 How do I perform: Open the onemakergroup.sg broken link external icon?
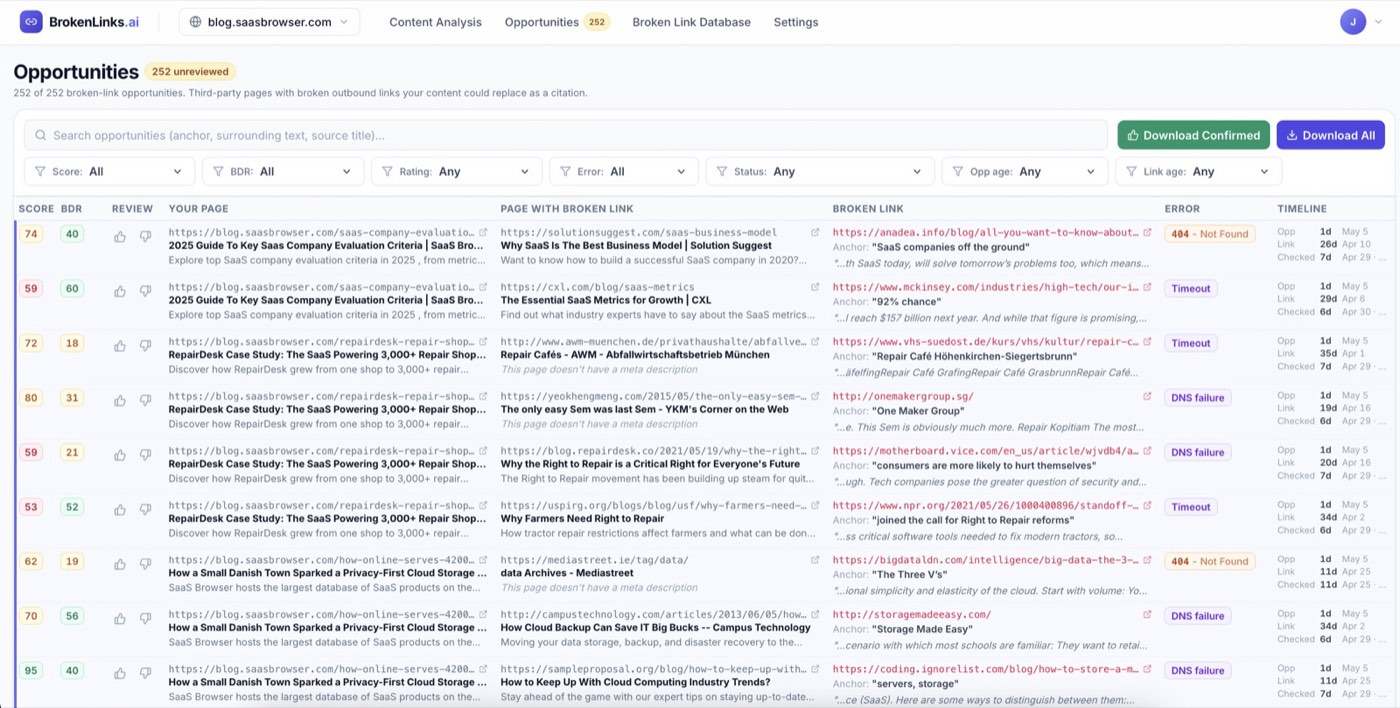tap(1147, 396)
